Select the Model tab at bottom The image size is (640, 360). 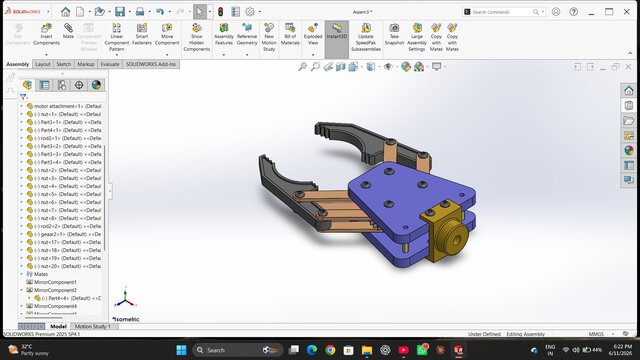pyautogui.click(x=58, y=327)
